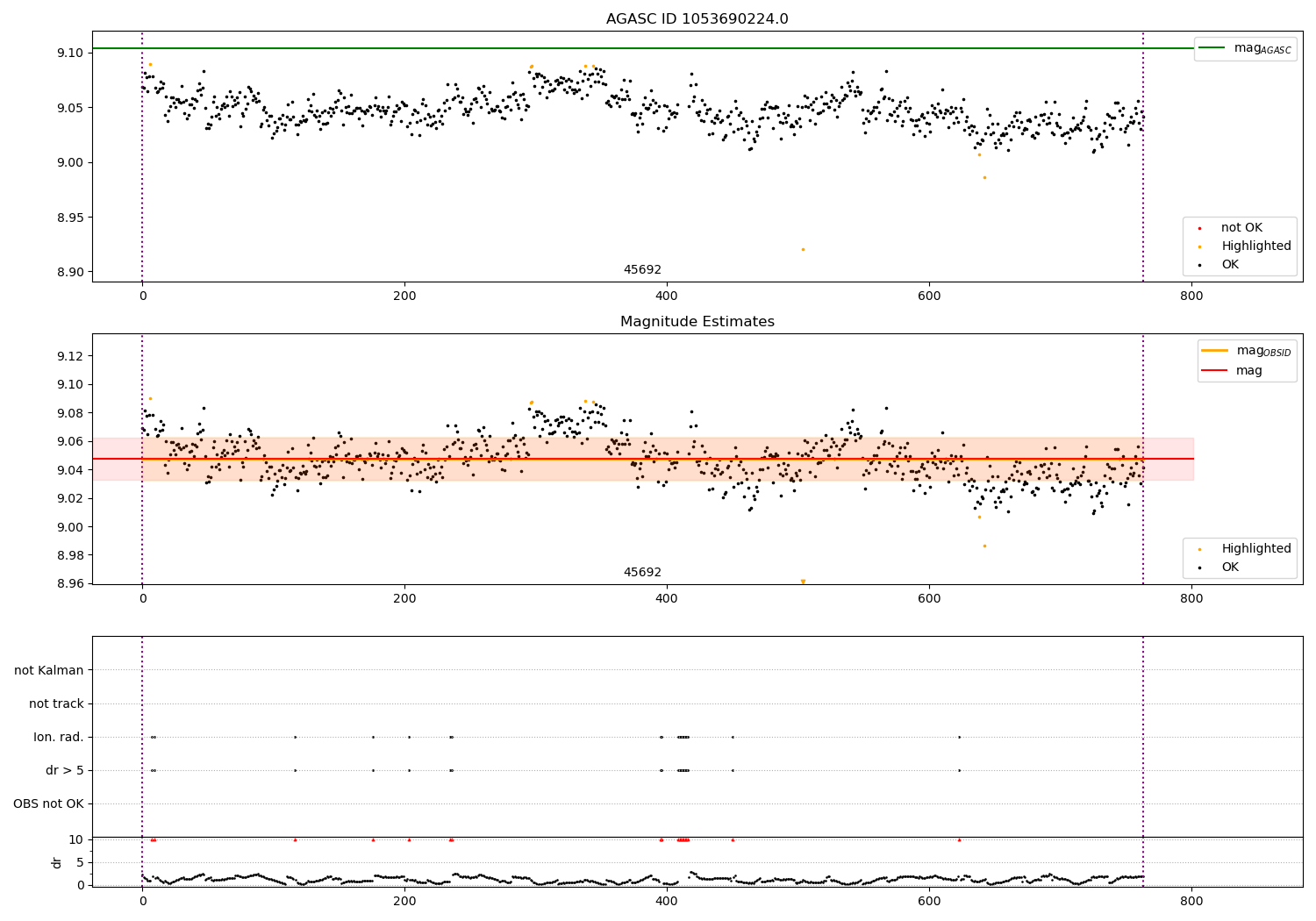Click x-tick '800' under Magnitude Estimates plot

tap(1191, 599)
